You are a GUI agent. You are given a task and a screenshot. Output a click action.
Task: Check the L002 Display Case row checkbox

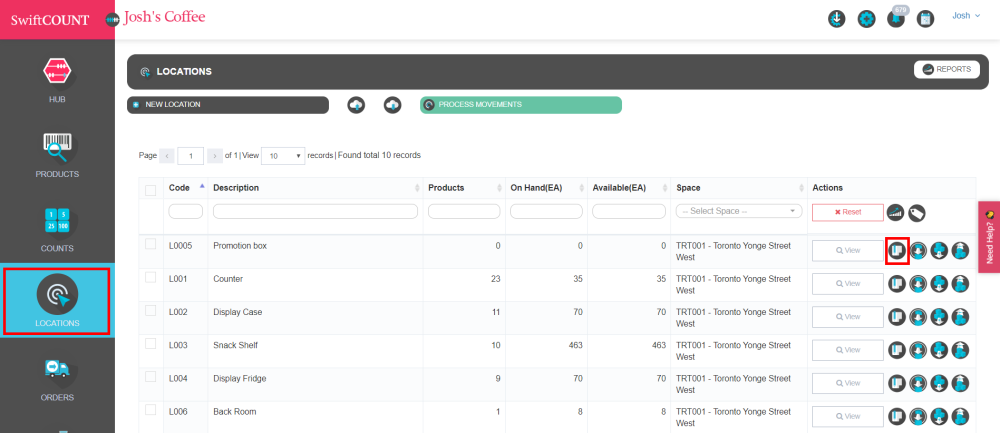[151, 310]
